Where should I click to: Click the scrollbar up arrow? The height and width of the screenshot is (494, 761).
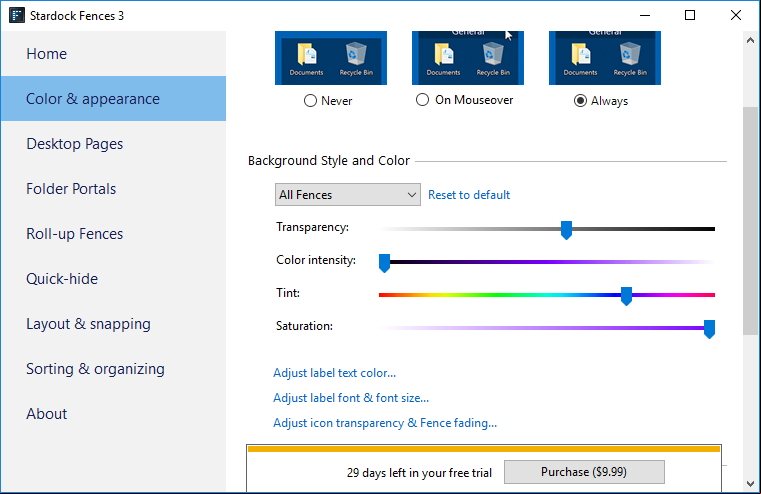[750, 41]
